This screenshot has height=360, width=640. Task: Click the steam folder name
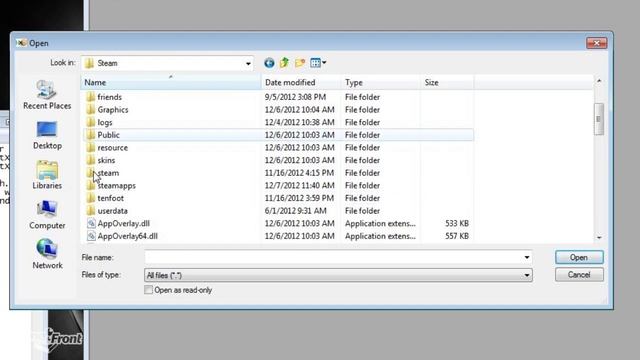[x=108, y=173]
